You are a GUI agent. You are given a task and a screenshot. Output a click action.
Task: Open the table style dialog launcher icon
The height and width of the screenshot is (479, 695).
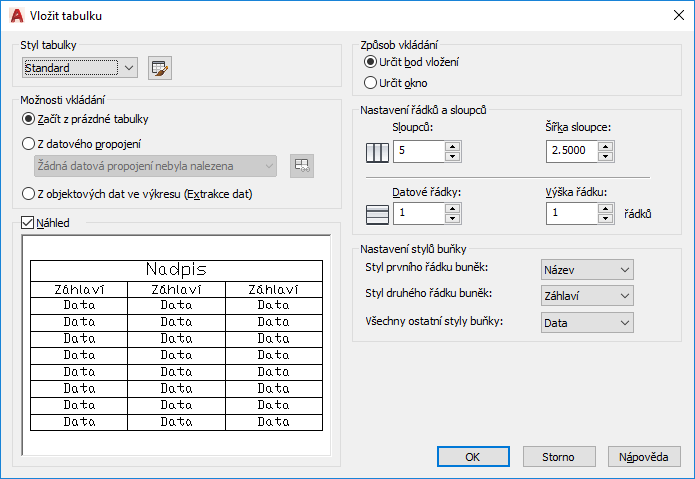160,68
